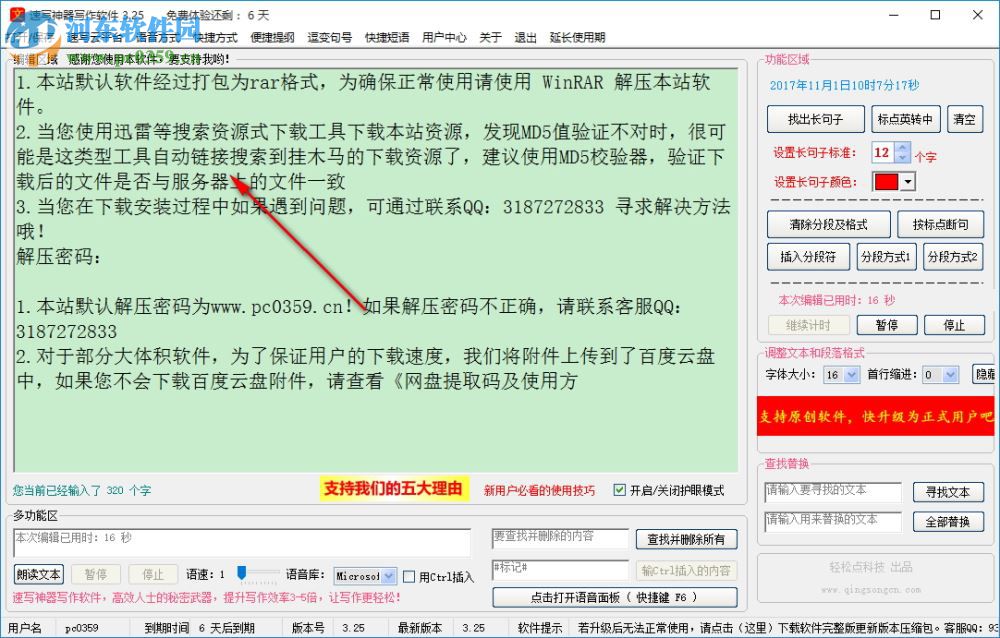Click the 6 天后到期 status bar entry

pos(226,628)
